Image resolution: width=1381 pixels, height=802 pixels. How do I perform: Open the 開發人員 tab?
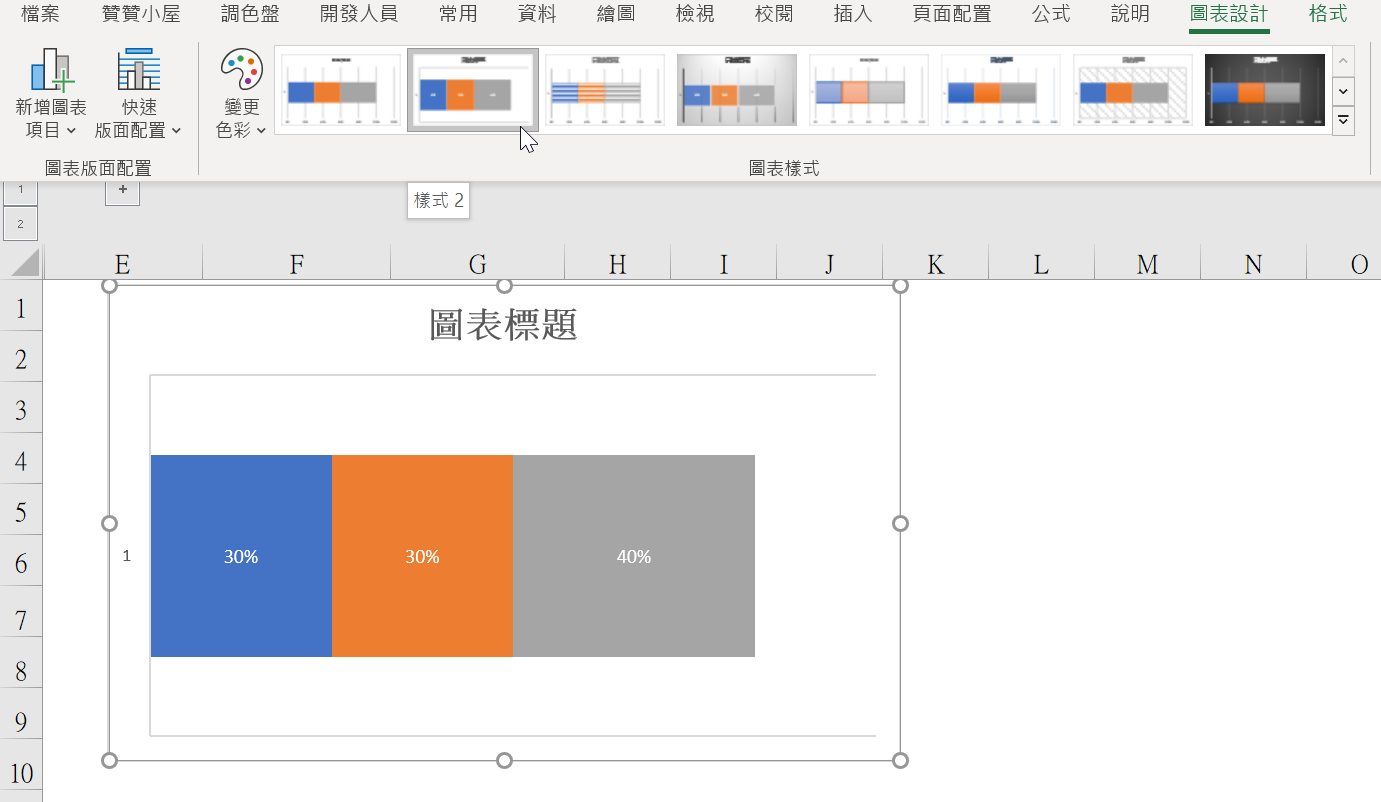click(x=359, y=14)
